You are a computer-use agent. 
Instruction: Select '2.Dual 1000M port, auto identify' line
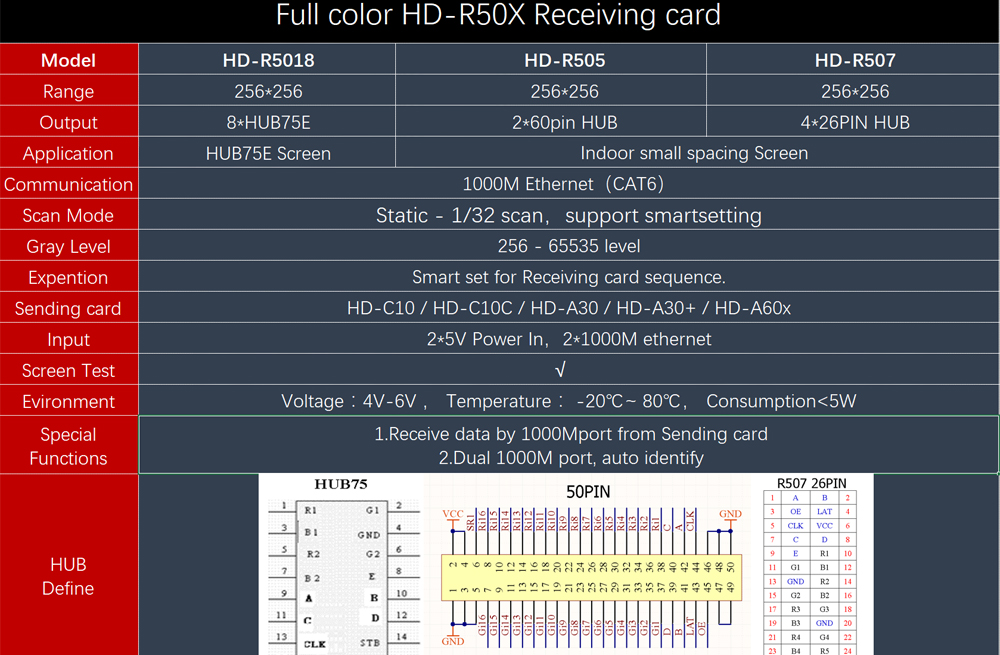coord(571,458)
